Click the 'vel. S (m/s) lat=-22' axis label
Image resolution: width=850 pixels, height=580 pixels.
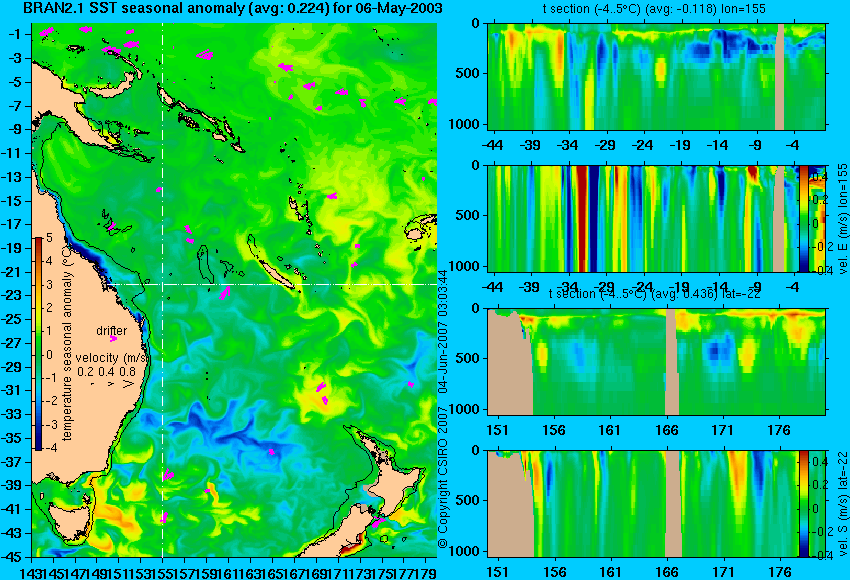pos(843,504)
